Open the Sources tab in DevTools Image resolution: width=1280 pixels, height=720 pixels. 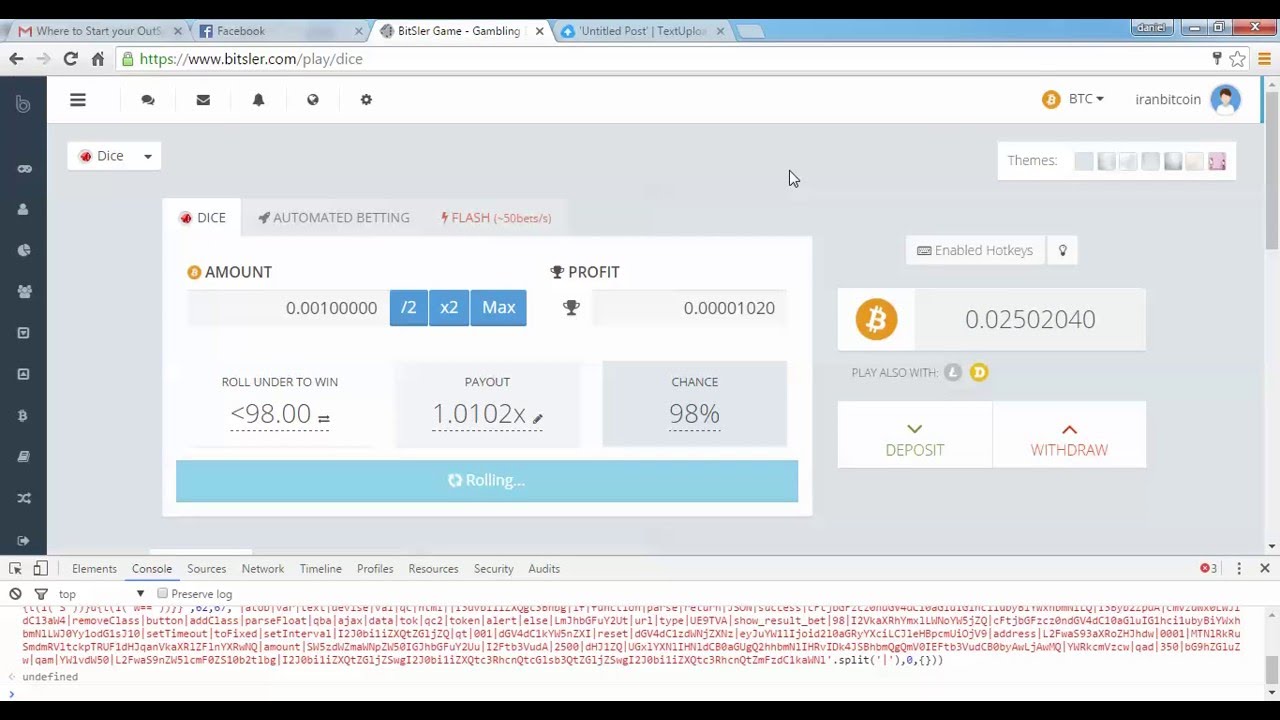[206, 569]
